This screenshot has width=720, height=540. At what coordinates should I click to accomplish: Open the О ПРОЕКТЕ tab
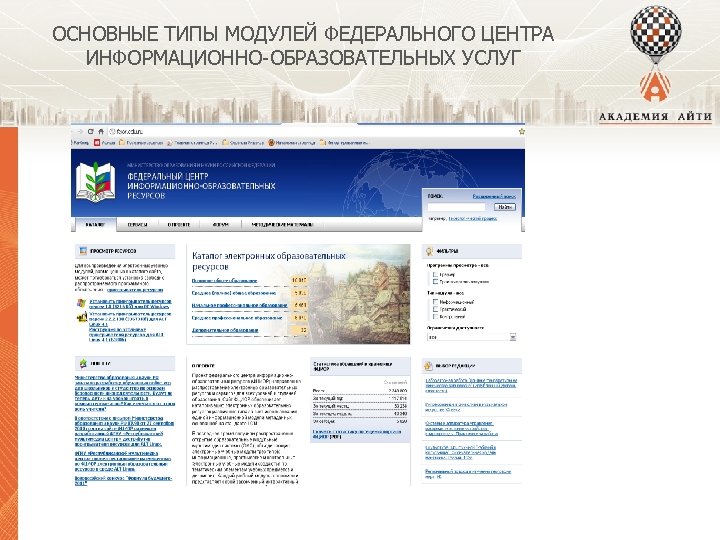click(x=179, y=225)
